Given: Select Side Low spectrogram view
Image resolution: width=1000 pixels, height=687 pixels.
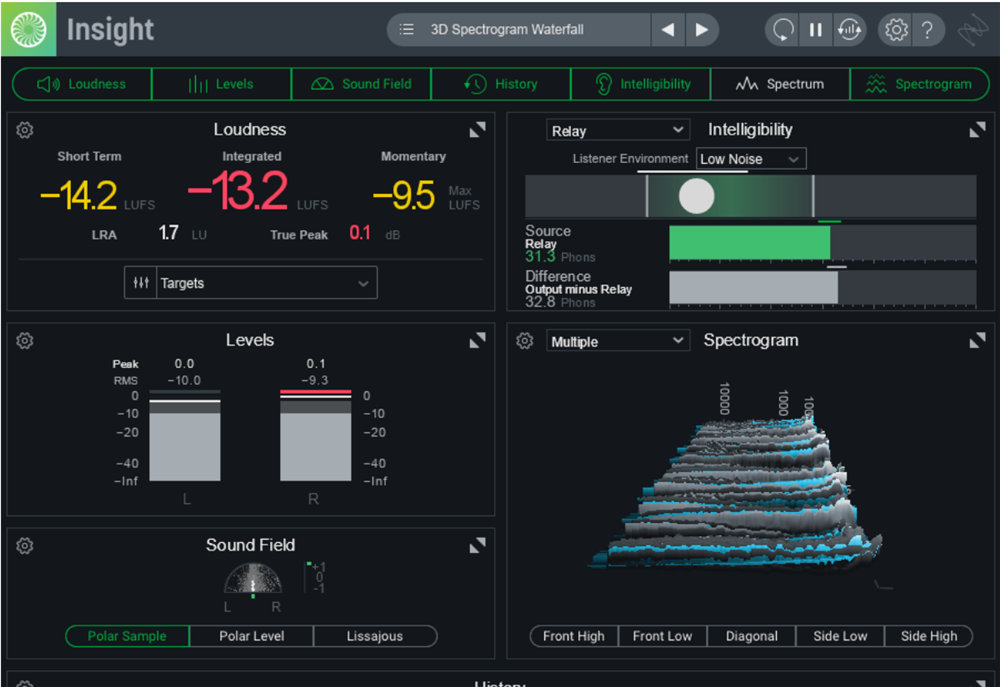Looking at the screenshot, I should pyautogui.click(x=840, y=636).
